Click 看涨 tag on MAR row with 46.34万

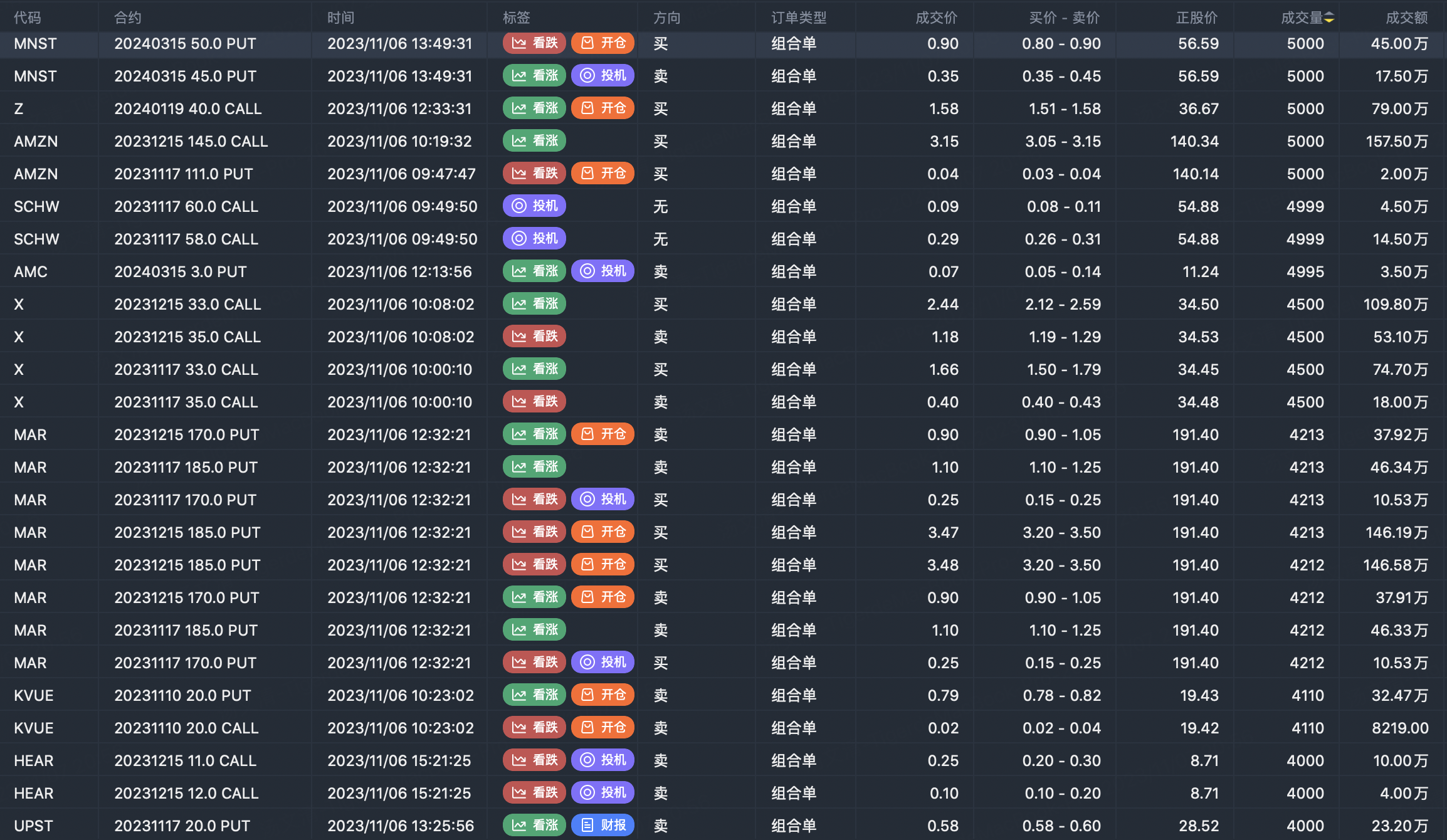pyautogui.click(x=534, y=467)
